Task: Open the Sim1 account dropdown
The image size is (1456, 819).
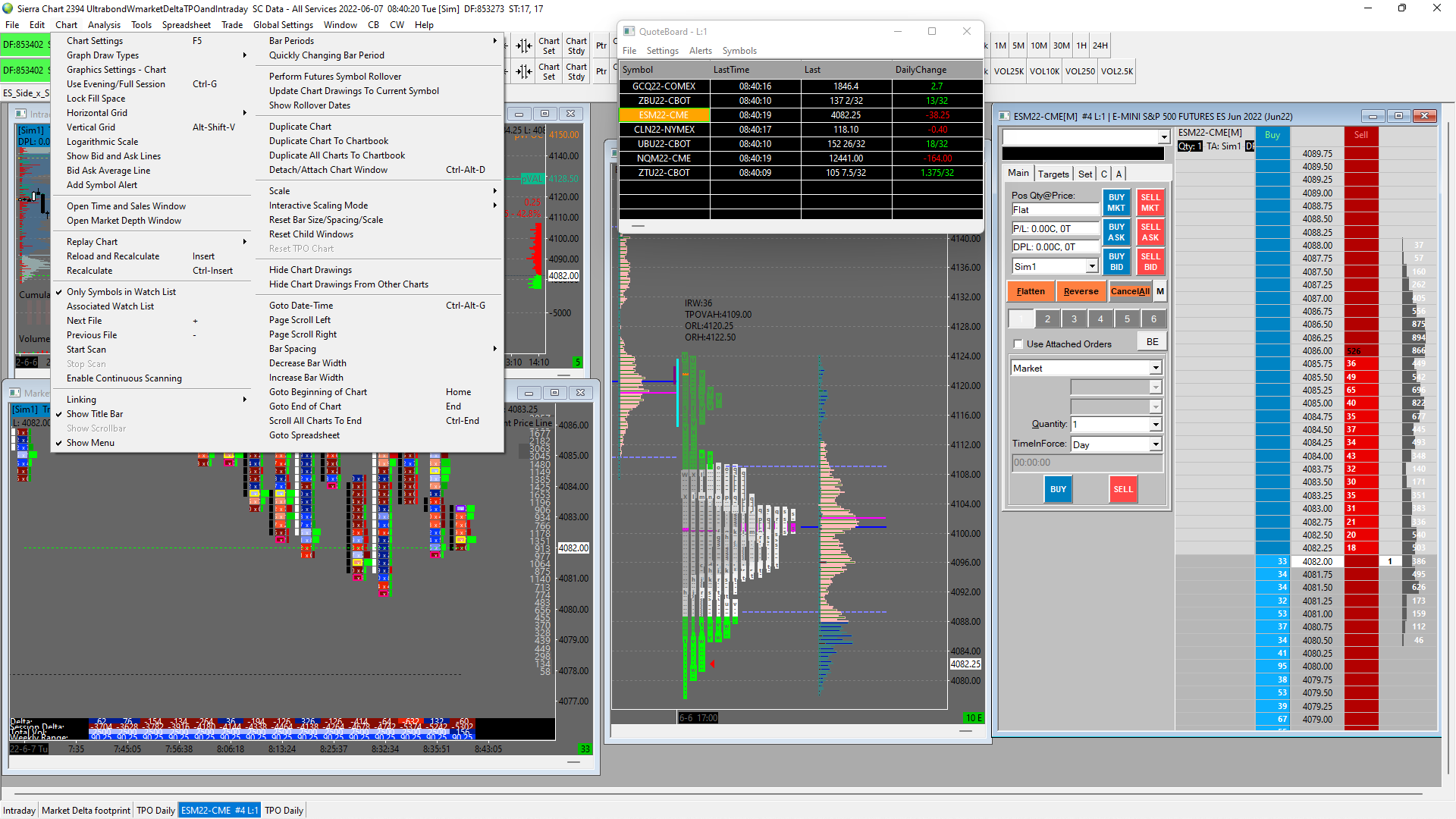Action: (x=1092, y=267)
